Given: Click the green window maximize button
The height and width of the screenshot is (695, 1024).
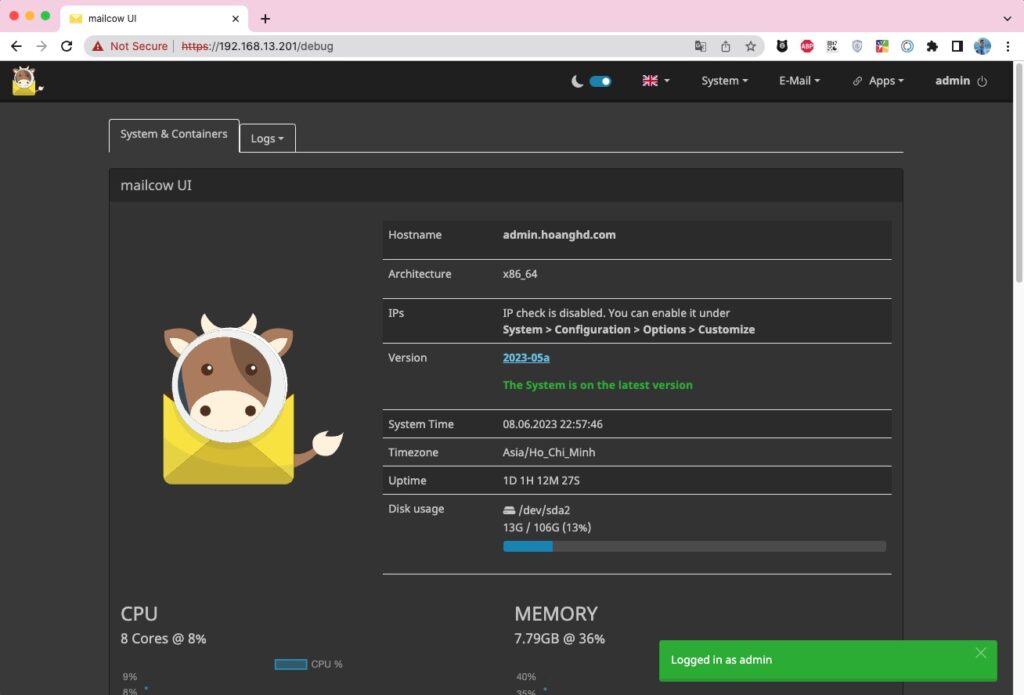Looking at the screenshot, I should (x=45, y=16).
